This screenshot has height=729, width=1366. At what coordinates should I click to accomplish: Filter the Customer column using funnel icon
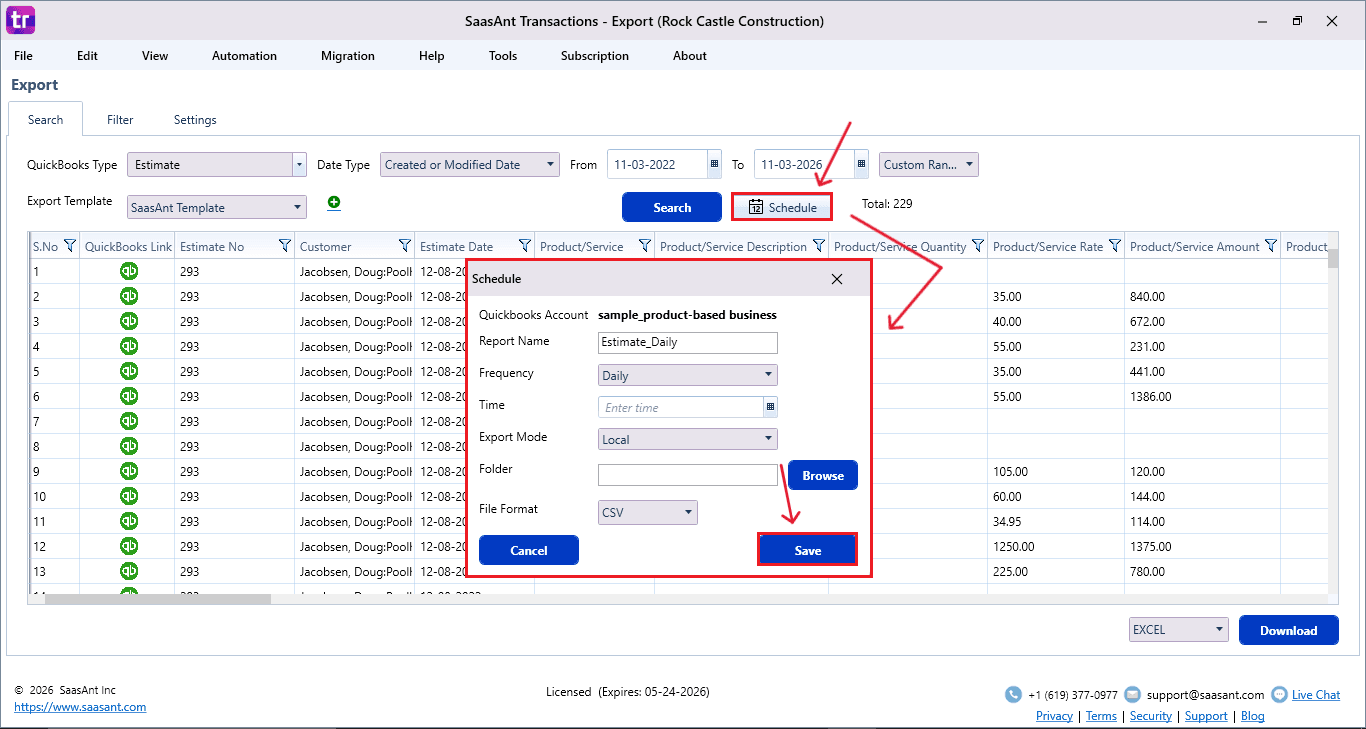pyautogui.click(x=405, y=246)
